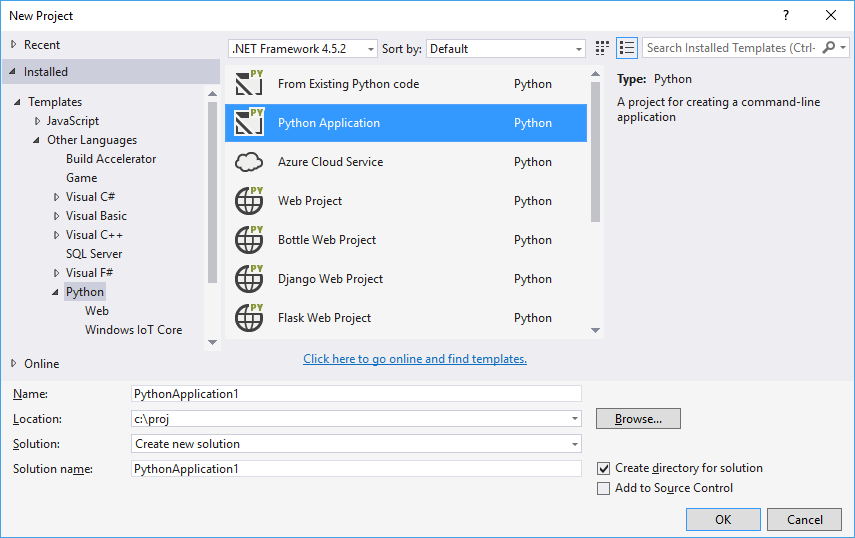Click the Azure Cloud Service cloud icon
This screenshot has height=538, width=855.
[x=248, y=162]
